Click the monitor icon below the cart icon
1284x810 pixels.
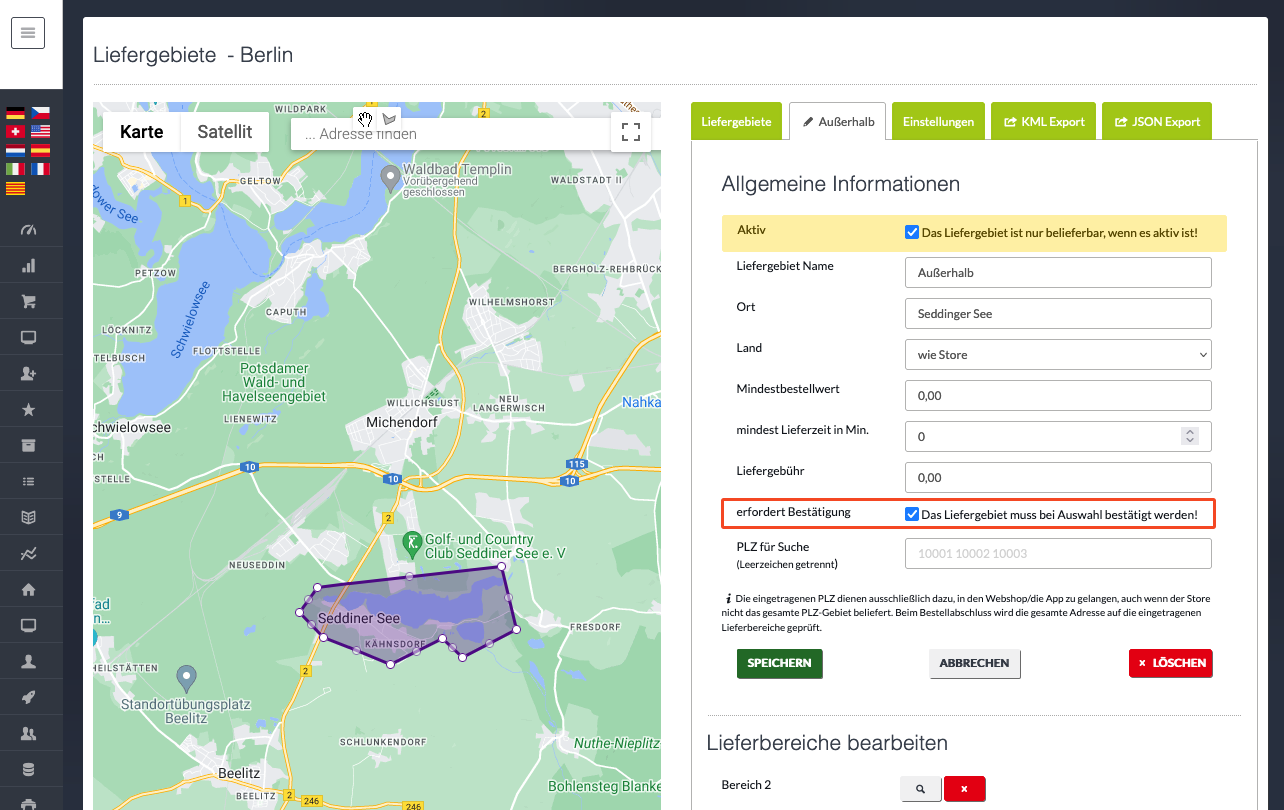tap(28, 338)
